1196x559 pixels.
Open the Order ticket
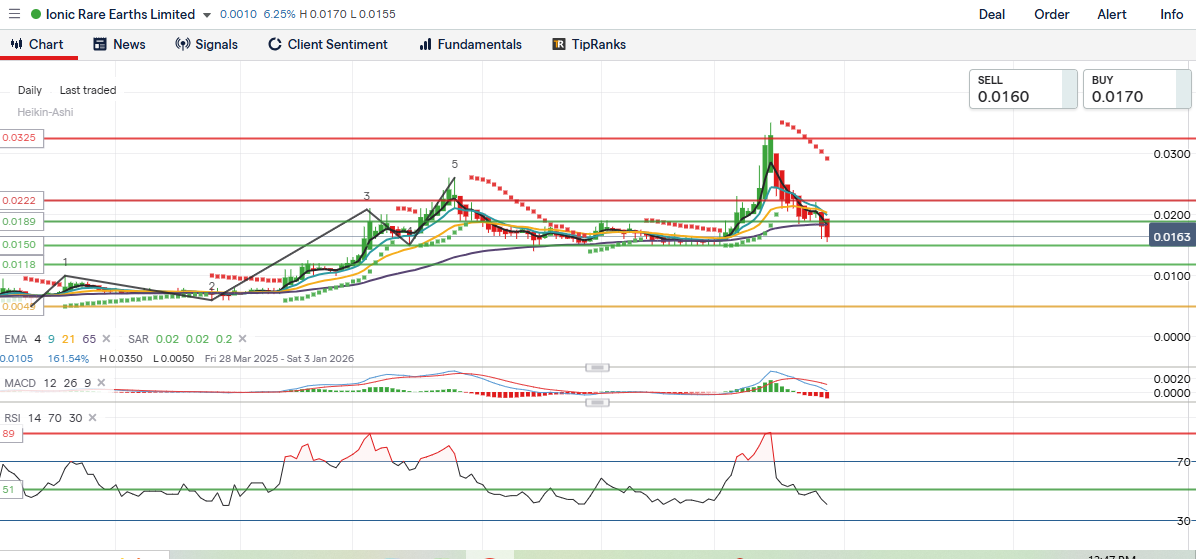(x=1051, y=15)
